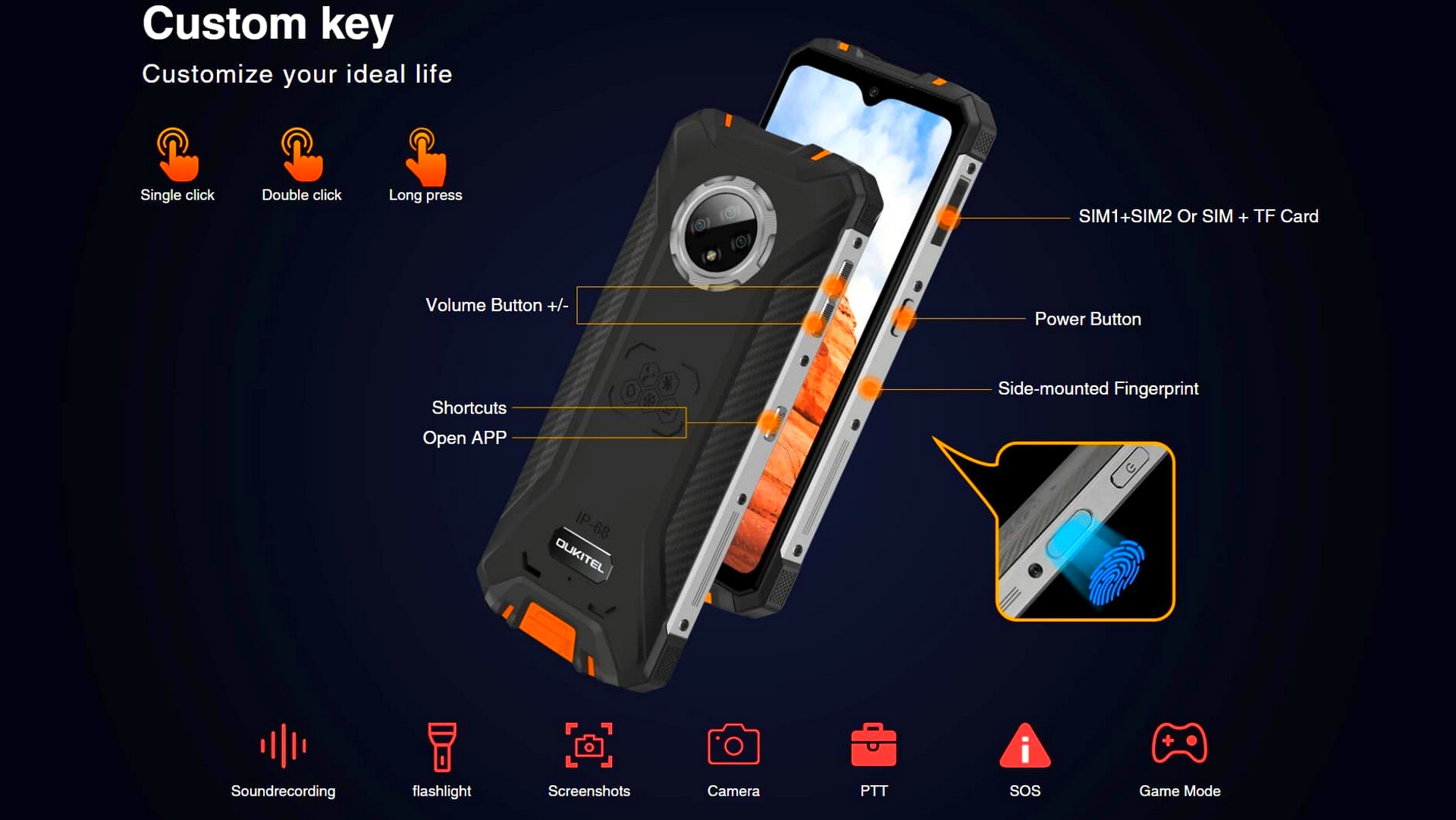1456x820 pixels.
Task: Open the Camera shortcut icon
Action: coord(728,739)
